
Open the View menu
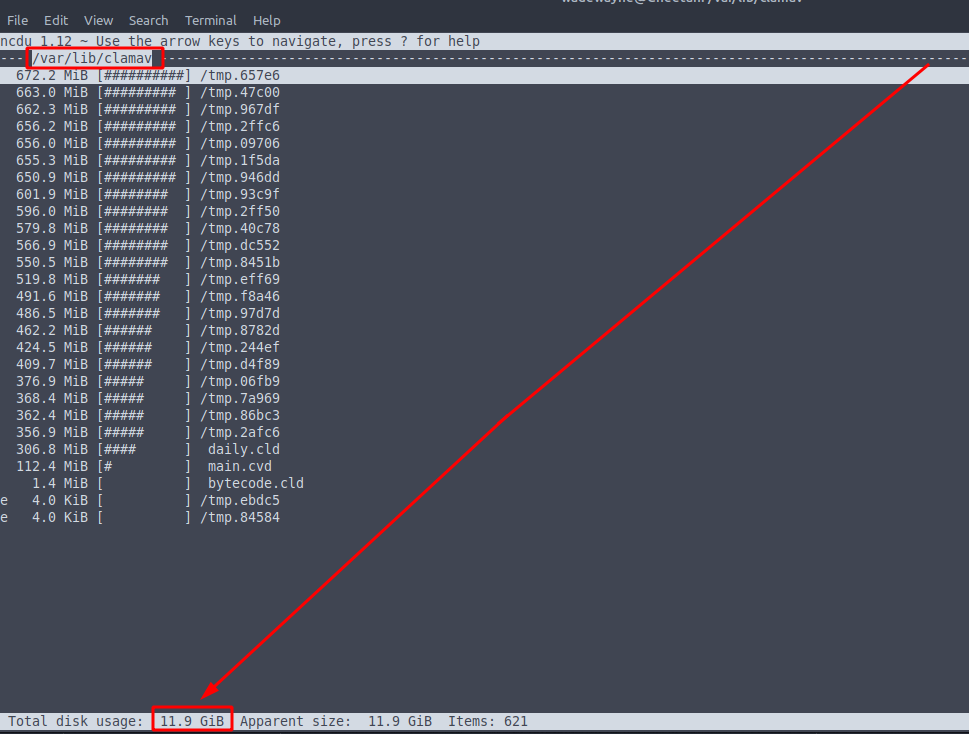click(98, 20)
